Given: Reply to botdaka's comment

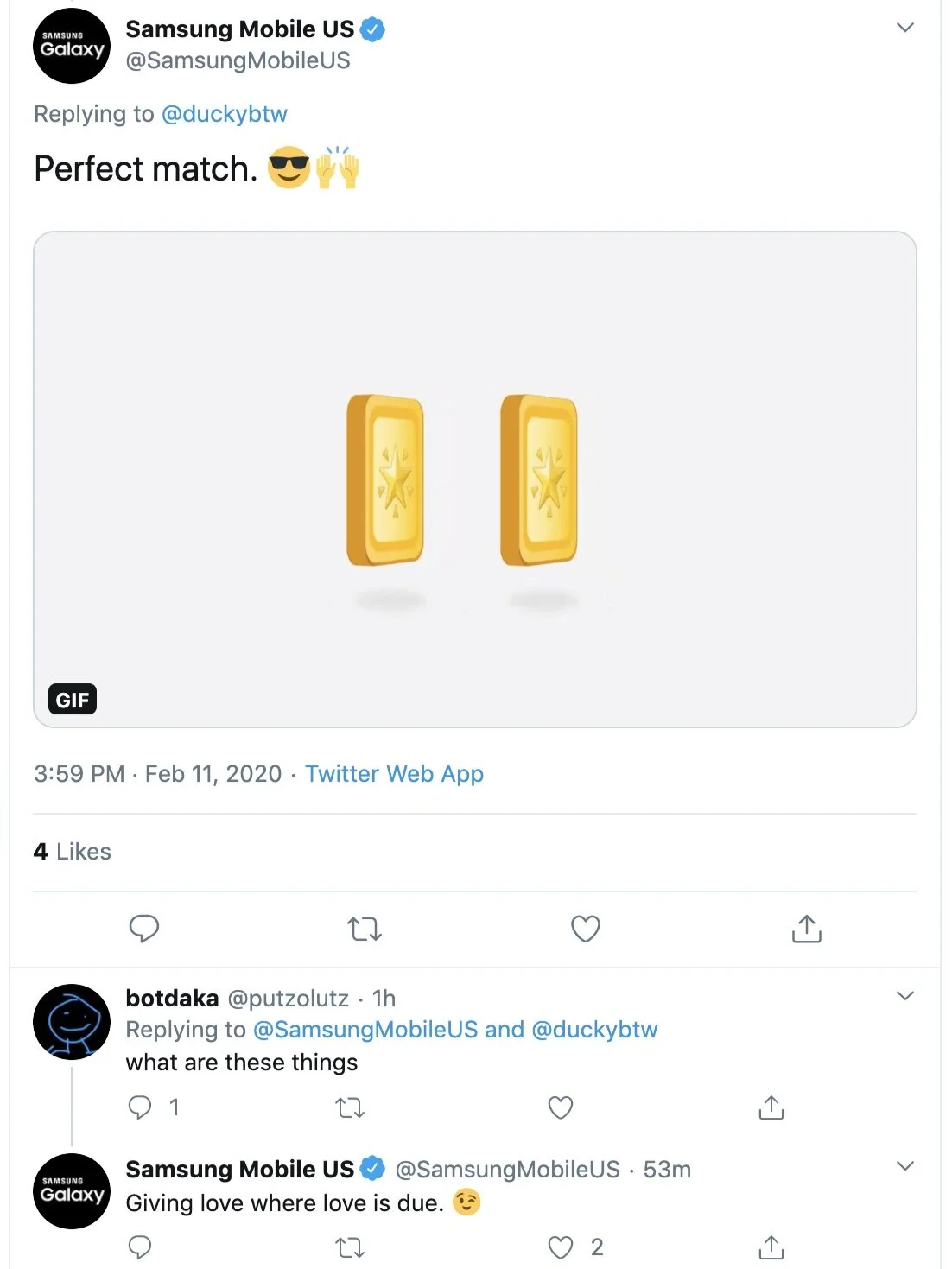Looking at the screenshot, I should coord(140,1107).
